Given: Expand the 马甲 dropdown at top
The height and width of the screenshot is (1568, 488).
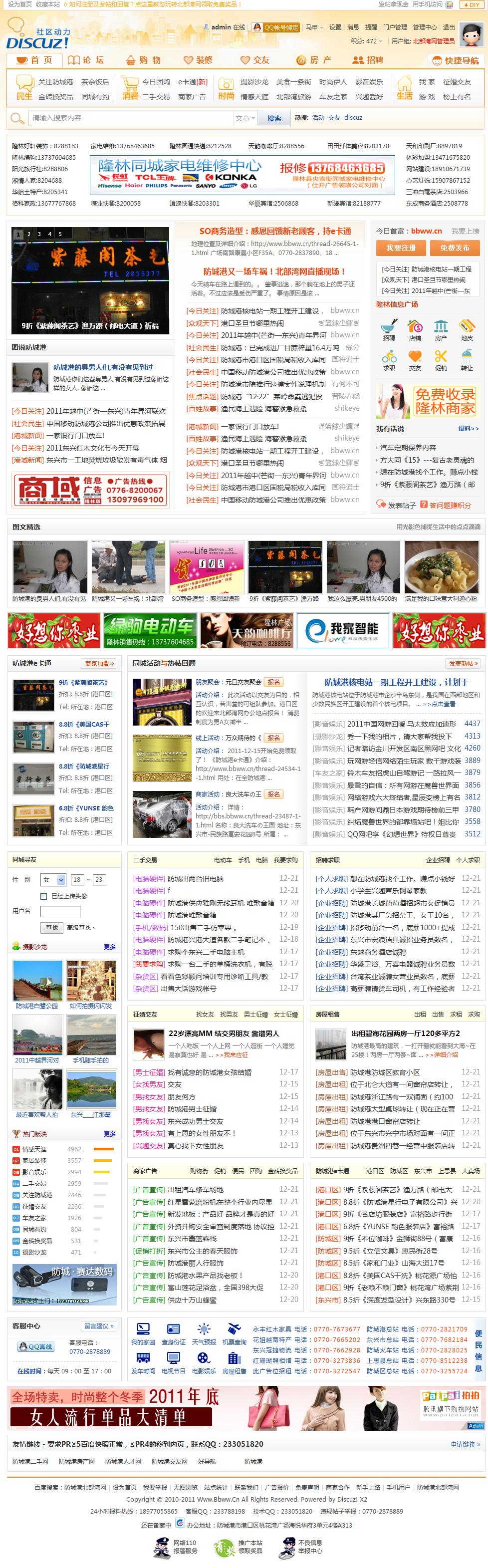Looking at the screenshot, I should click(x=314, y=27).
